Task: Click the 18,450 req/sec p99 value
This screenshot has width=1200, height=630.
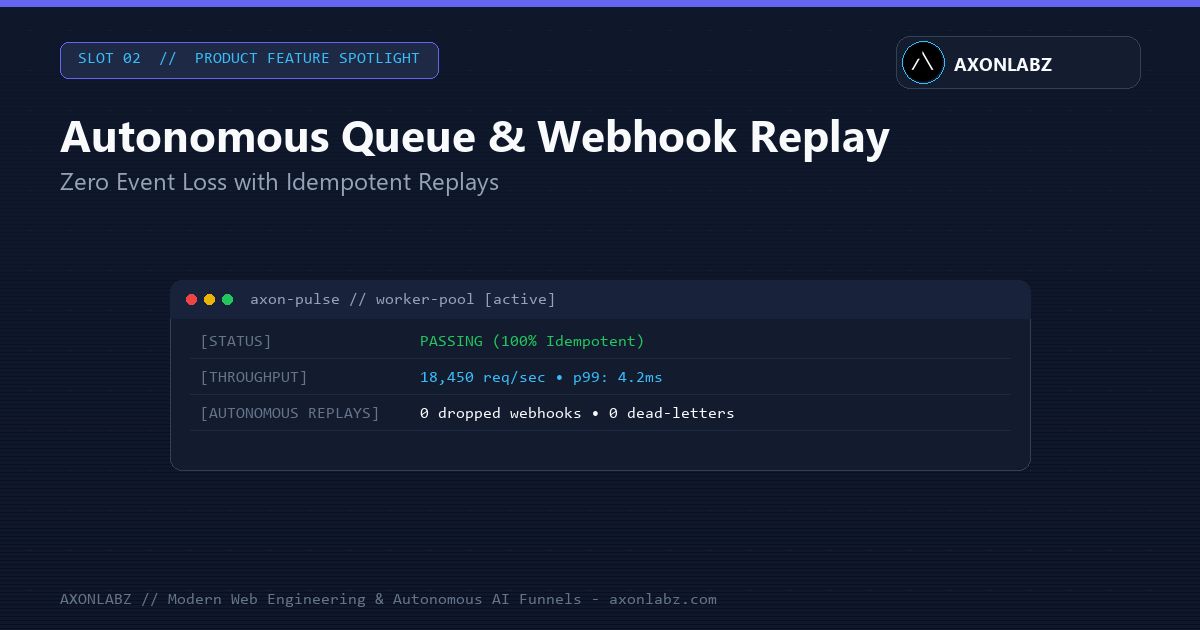Action: click(541, 377)
